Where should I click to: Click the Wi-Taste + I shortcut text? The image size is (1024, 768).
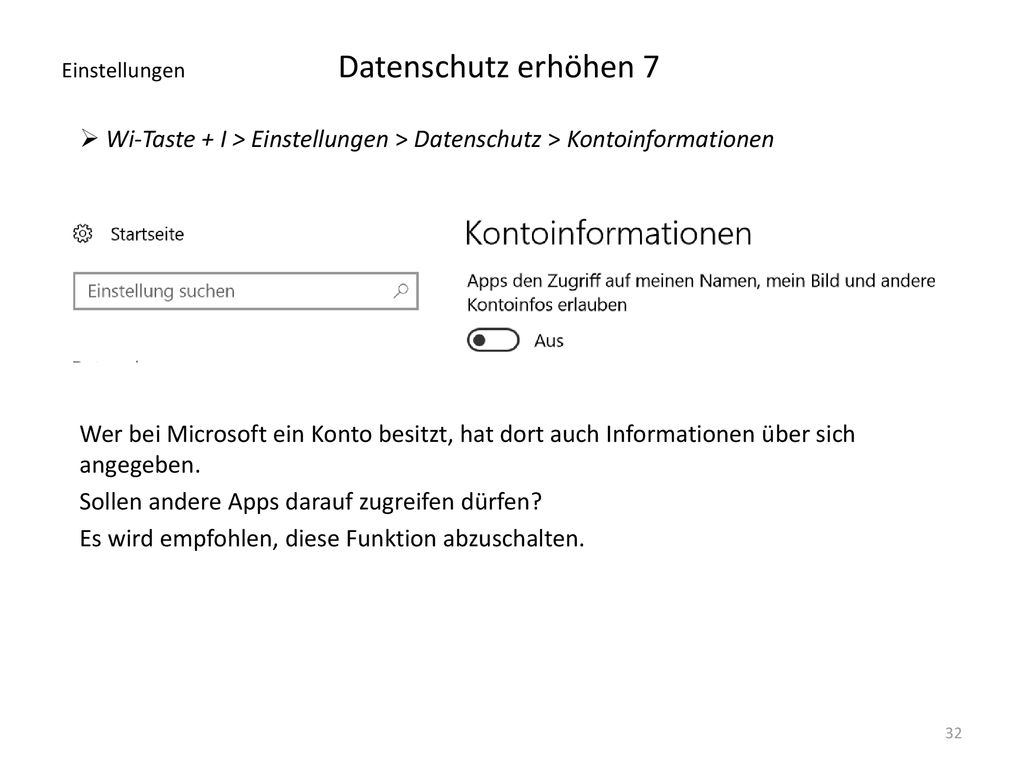167,139
